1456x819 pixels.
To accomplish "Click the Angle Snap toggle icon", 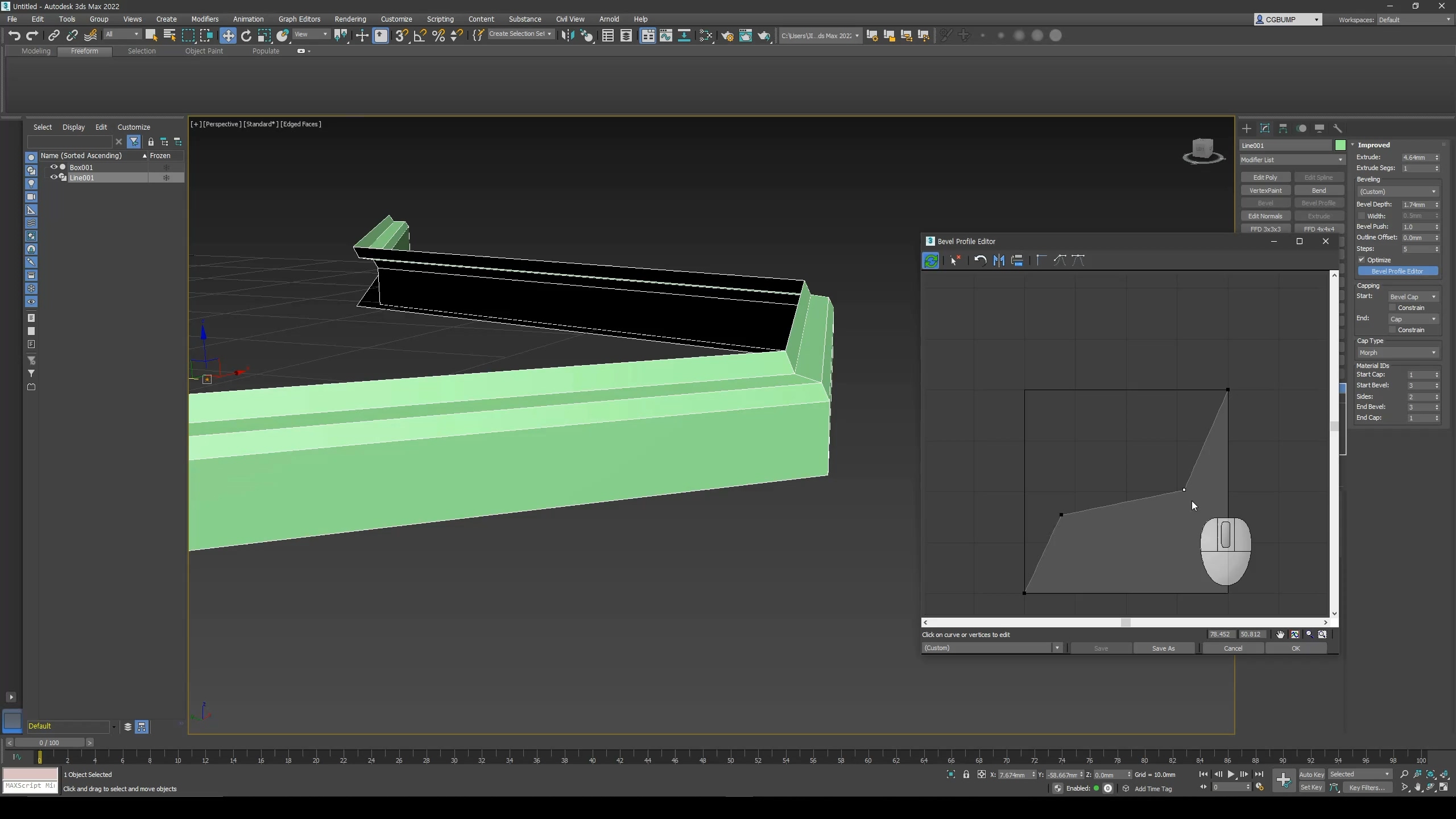I will tap(420, 36).
